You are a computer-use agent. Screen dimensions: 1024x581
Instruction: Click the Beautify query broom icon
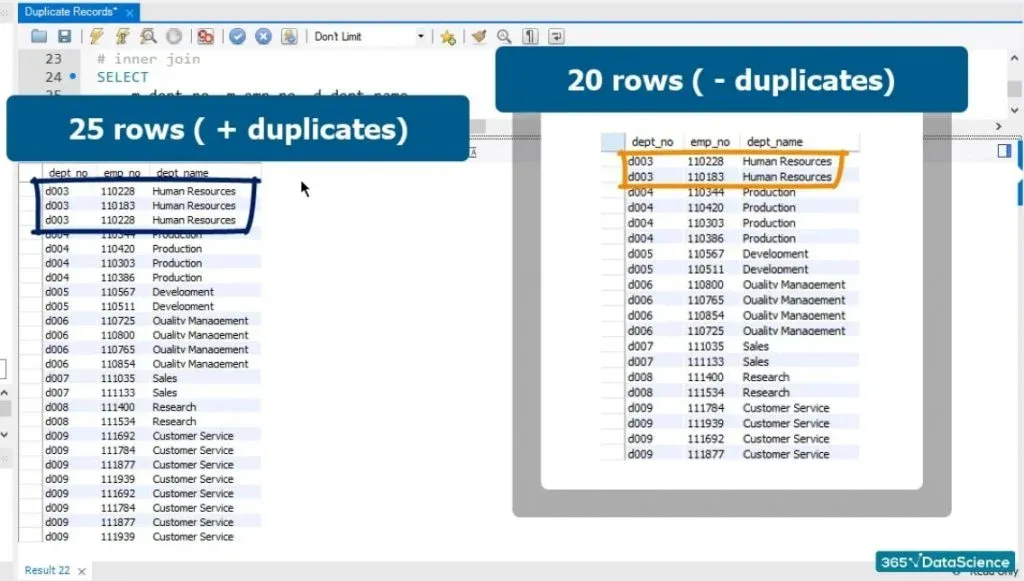pyautogui.click(x=479, y=36)
